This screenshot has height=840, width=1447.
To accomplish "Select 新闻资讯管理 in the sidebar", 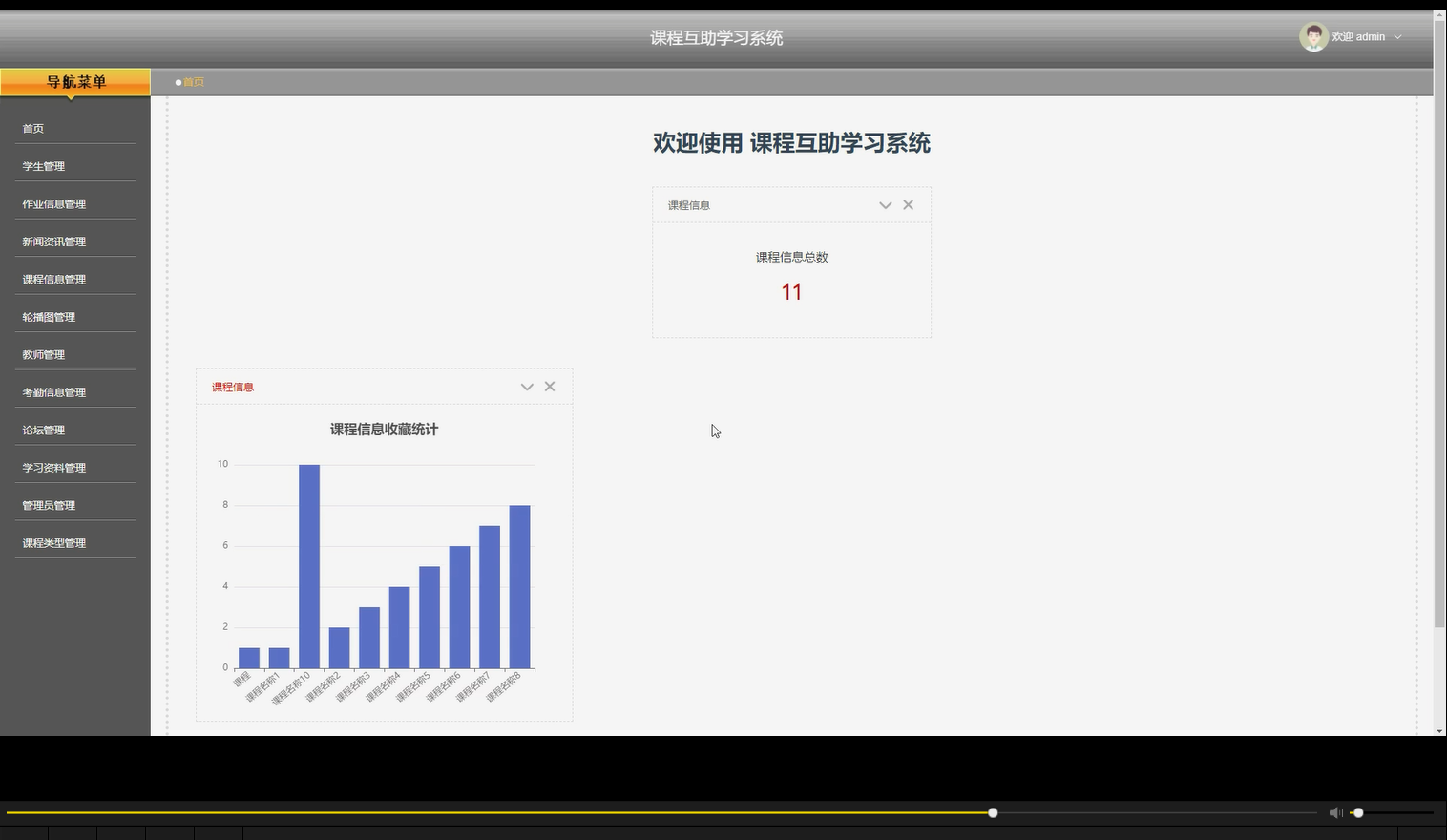I will (53, 241).
